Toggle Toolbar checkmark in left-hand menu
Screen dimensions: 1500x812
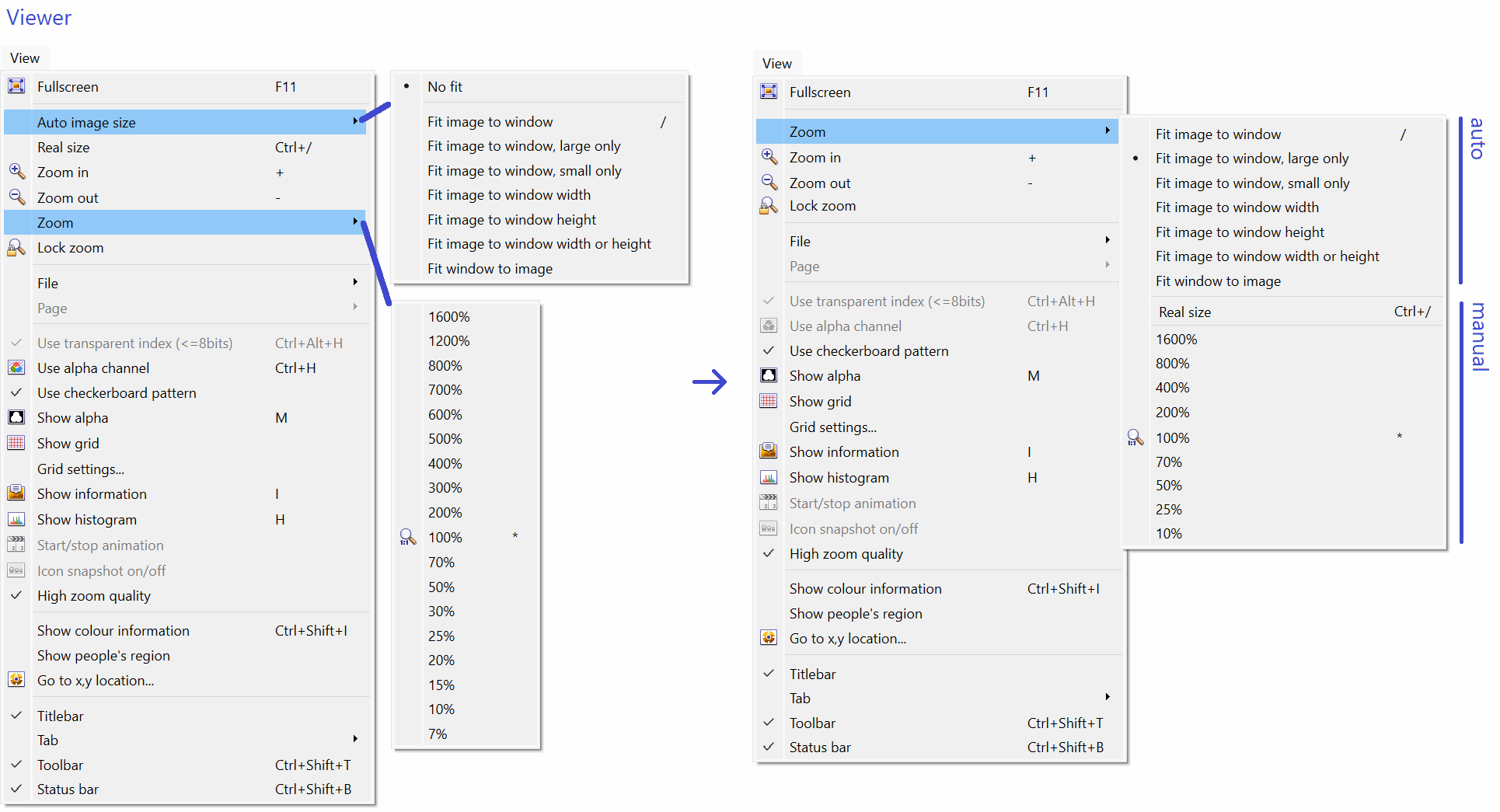pos(16,765)
